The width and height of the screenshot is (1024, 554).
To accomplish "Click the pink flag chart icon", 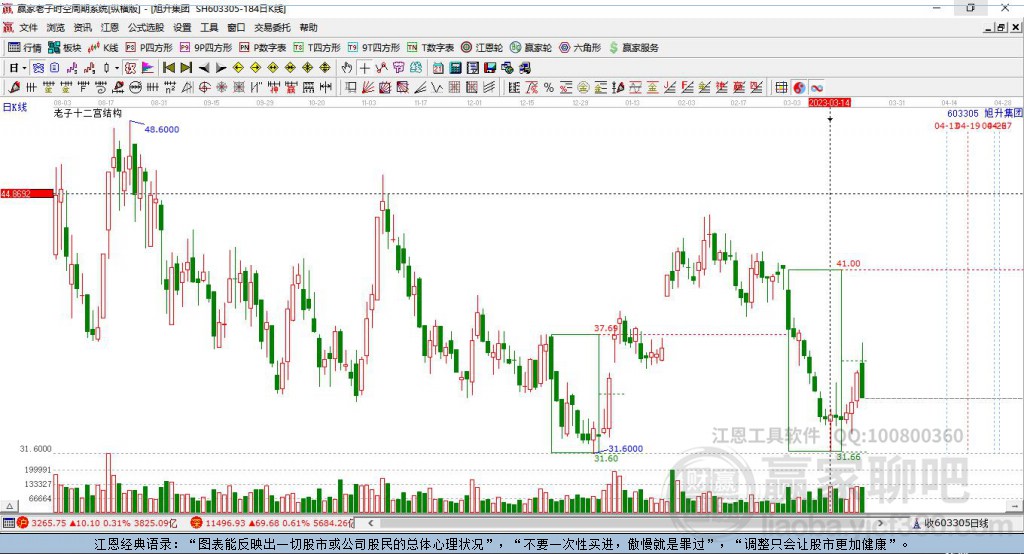I will [x=148, y=68].
